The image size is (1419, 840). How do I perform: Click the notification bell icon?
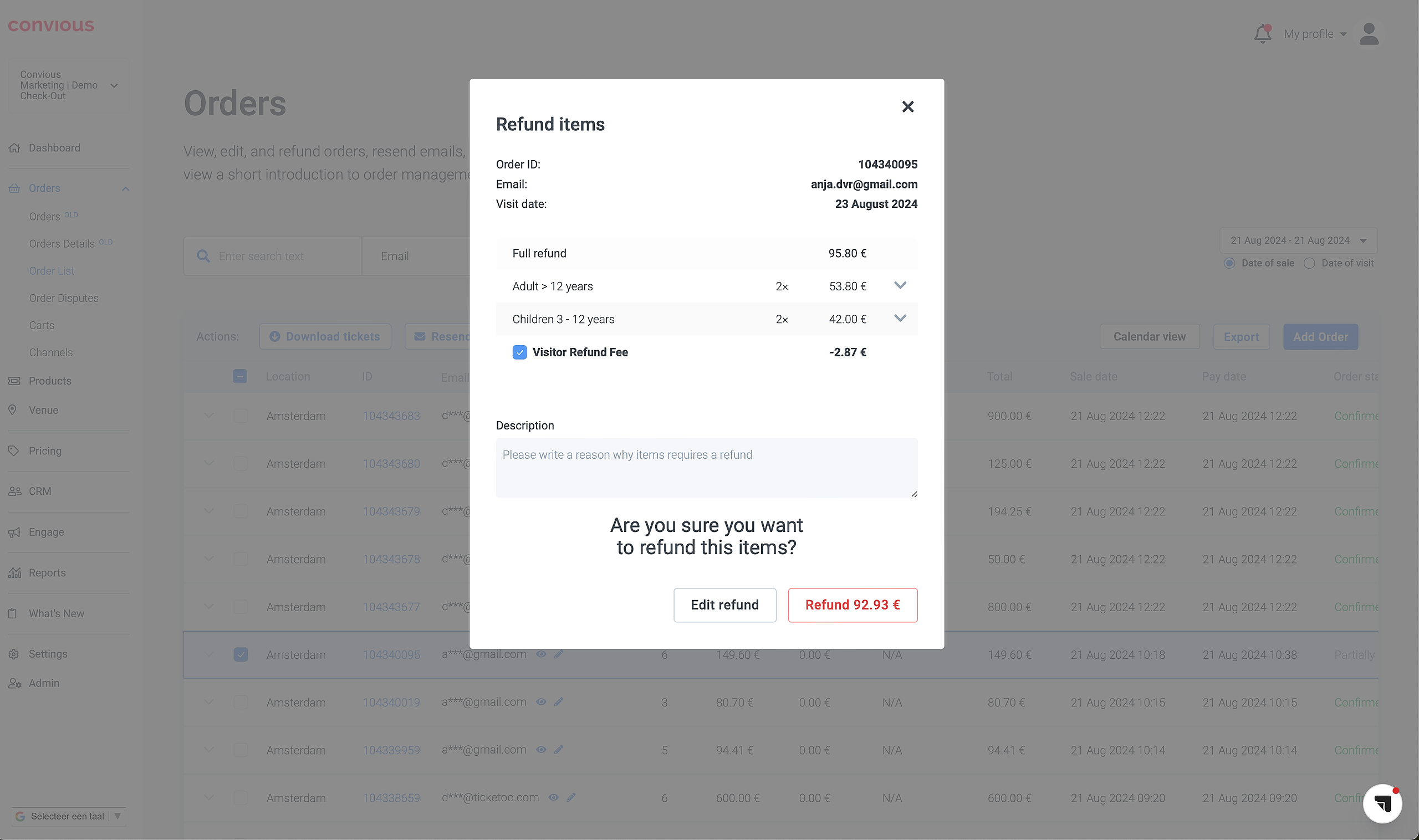[1262, 34]
